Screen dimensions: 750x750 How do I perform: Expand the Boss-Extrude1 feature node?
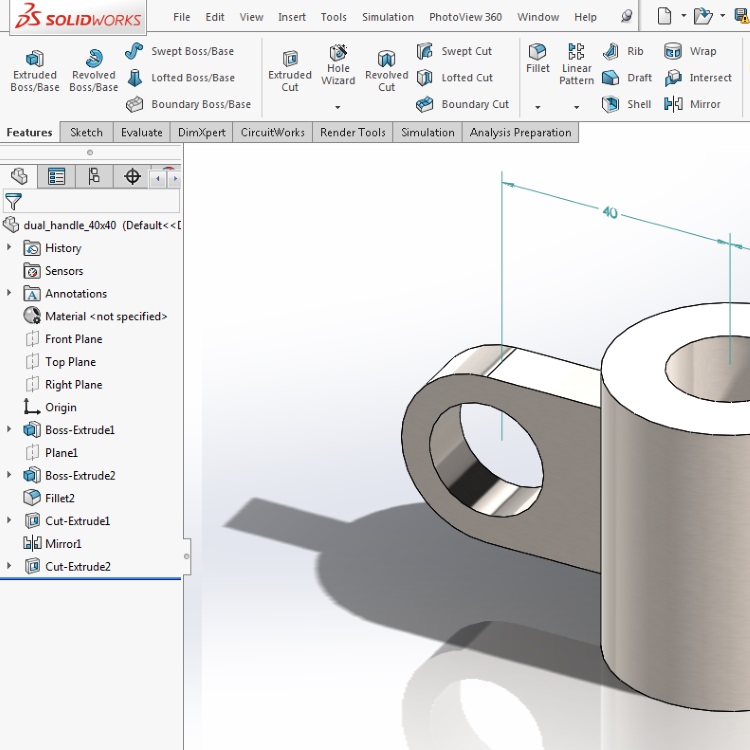(x=10, y=430)
